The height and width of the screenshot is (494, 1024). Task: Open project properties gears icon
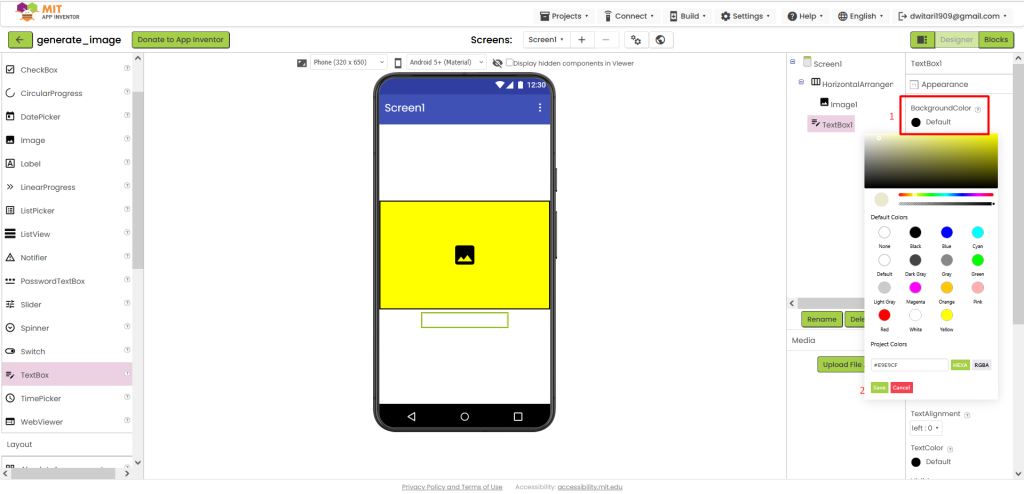coord(636,40)
